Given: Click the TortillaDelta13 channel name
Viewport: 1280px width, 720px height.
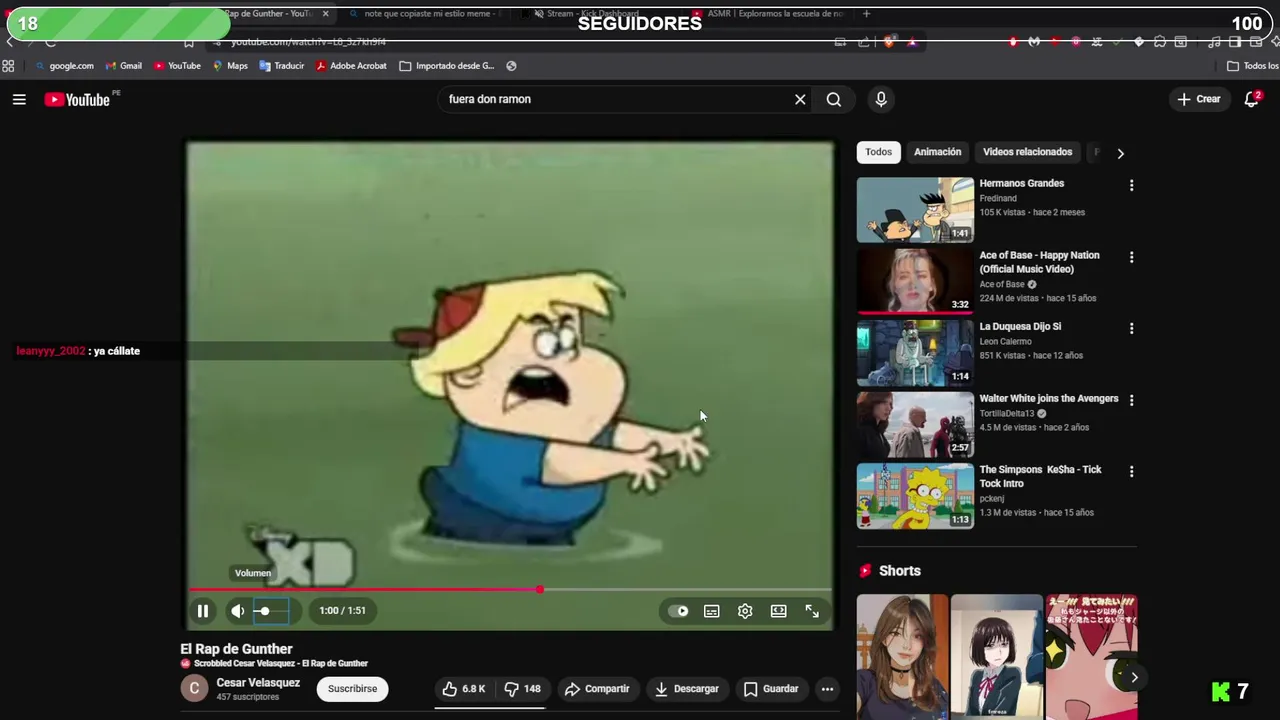Looking at the screenshot, I should tap(1007, 413).
